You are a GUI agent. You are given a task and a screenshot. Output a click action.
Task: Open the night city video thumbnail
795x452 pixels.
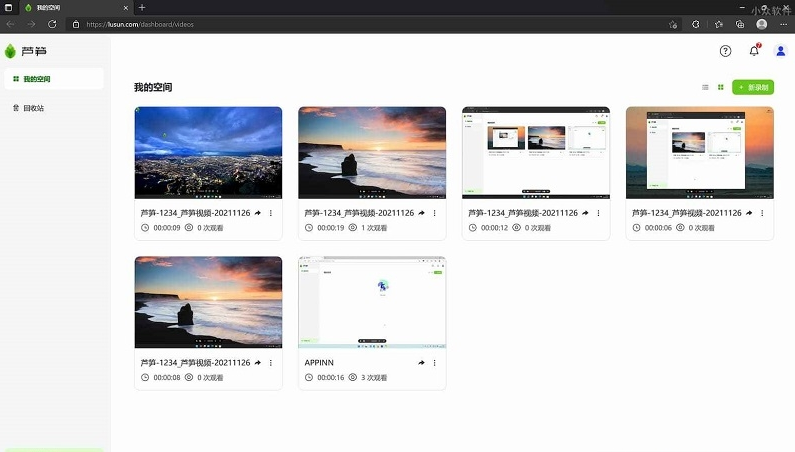tap(208, 153)
